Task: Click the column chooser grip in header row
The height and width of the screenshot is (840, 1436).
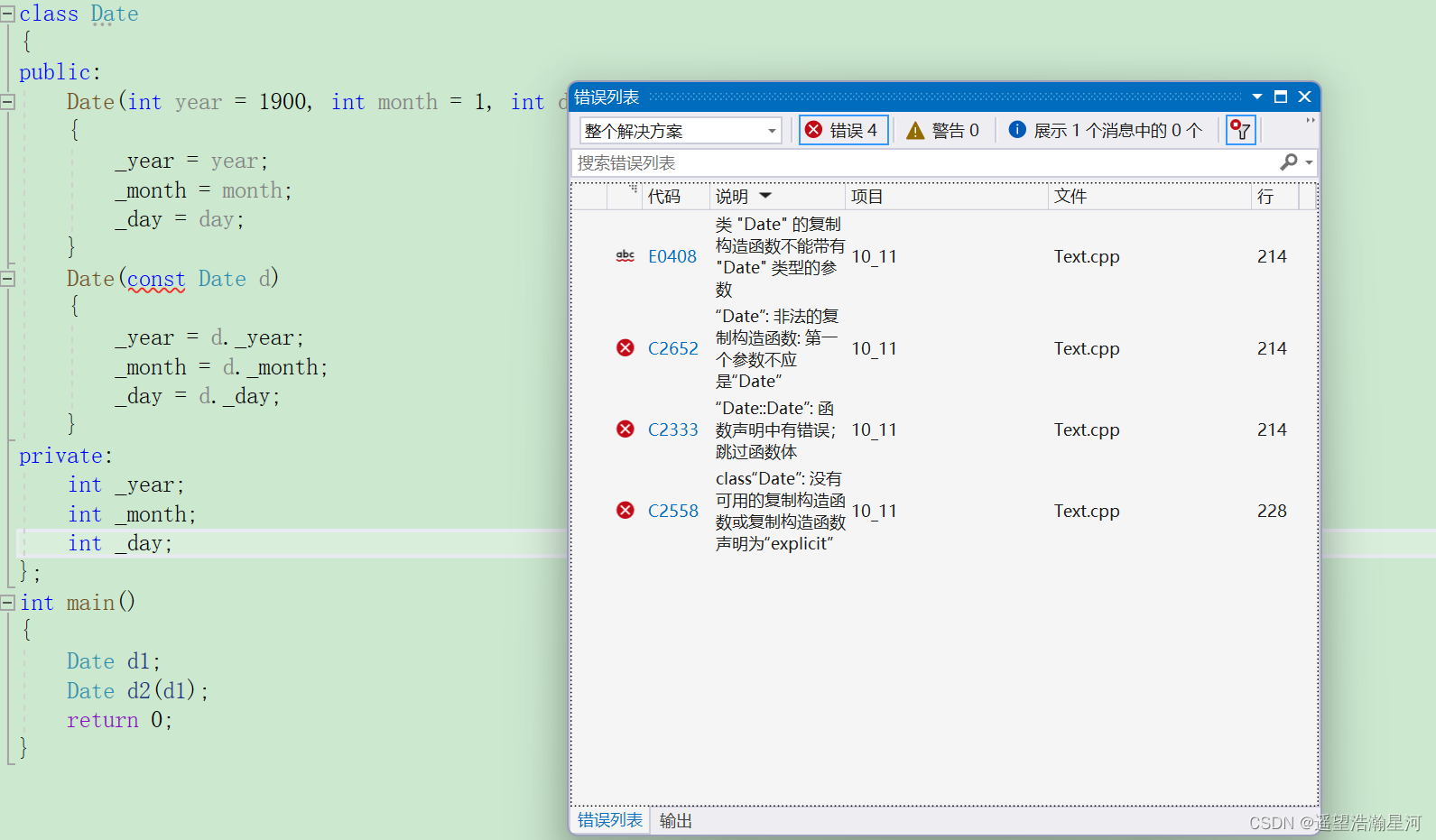Action: pyautogui.click(x=634, y=189)
